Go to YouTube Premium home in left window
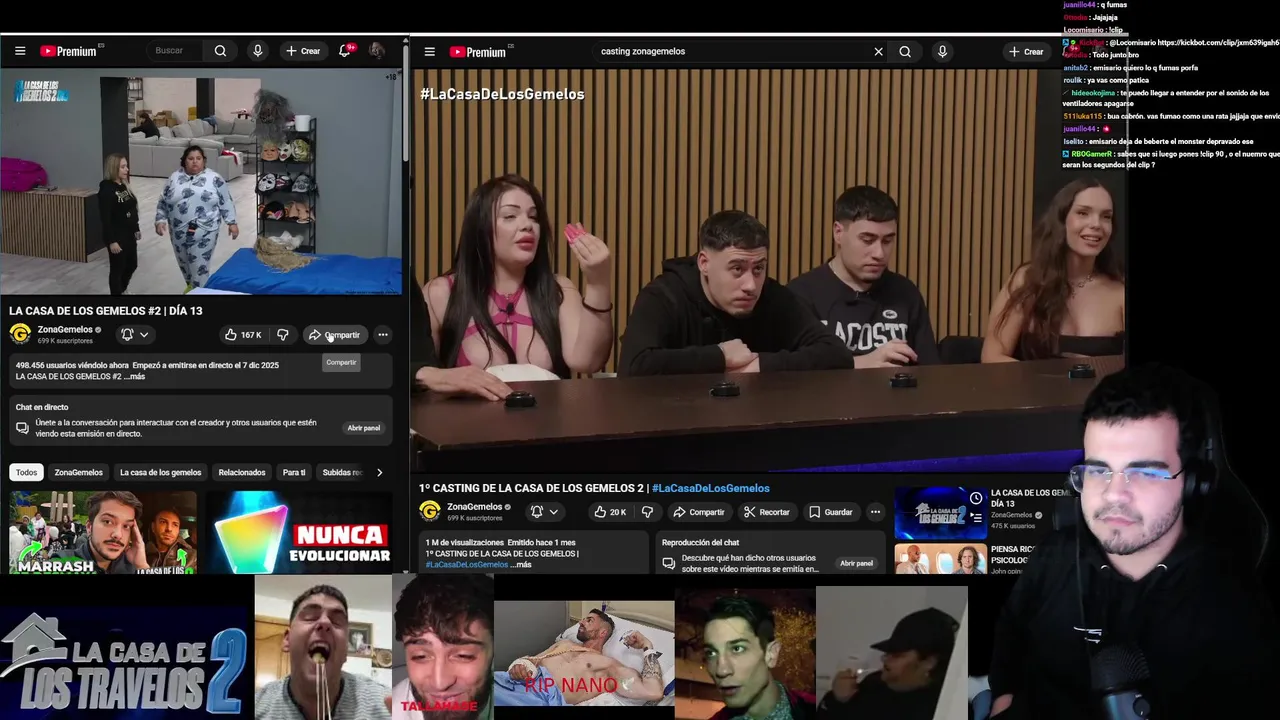Screen dimensions: 1280x720 click(70, 51)
